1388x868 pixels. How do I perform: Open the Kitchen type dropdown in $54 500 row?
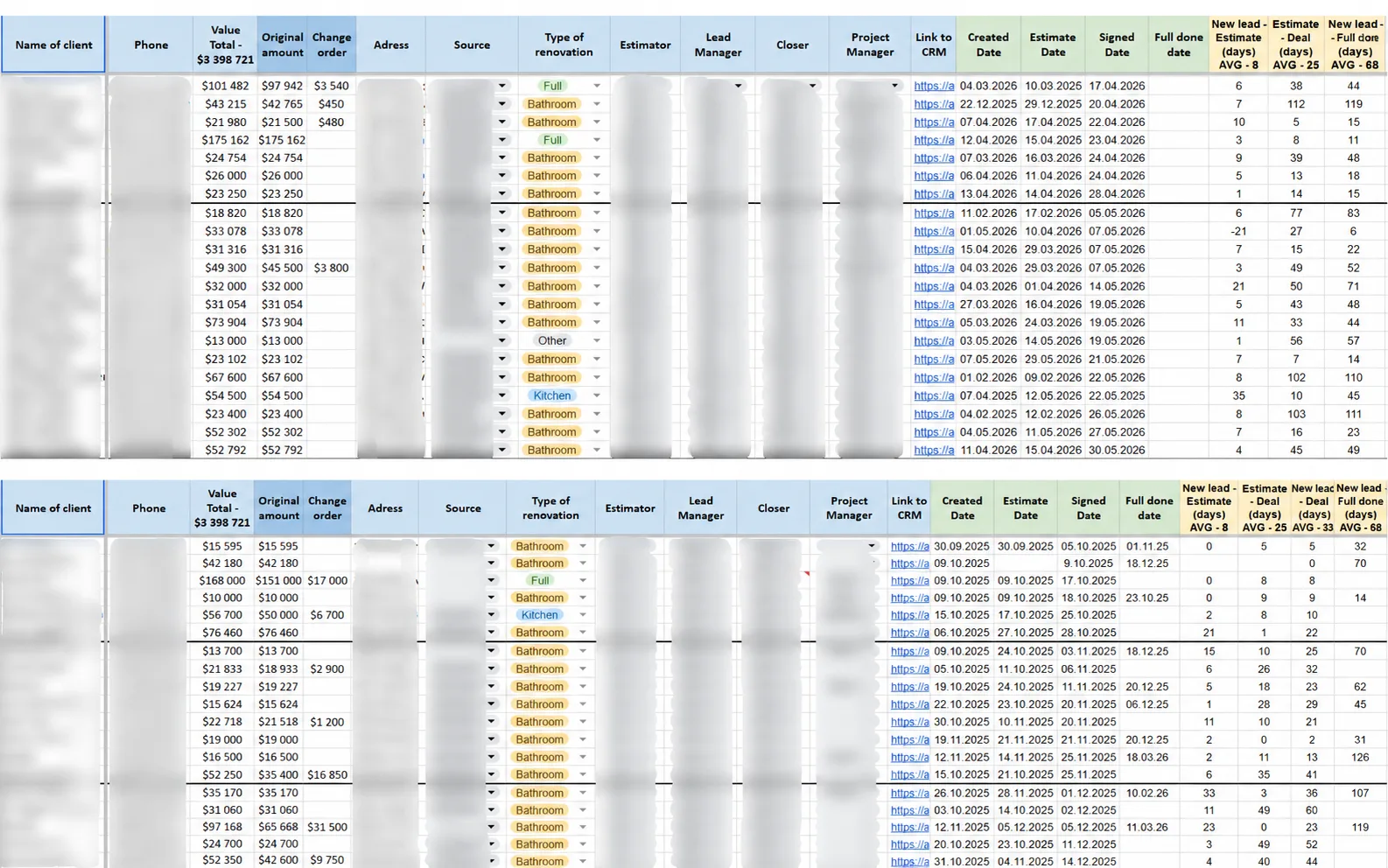(597, 395)
